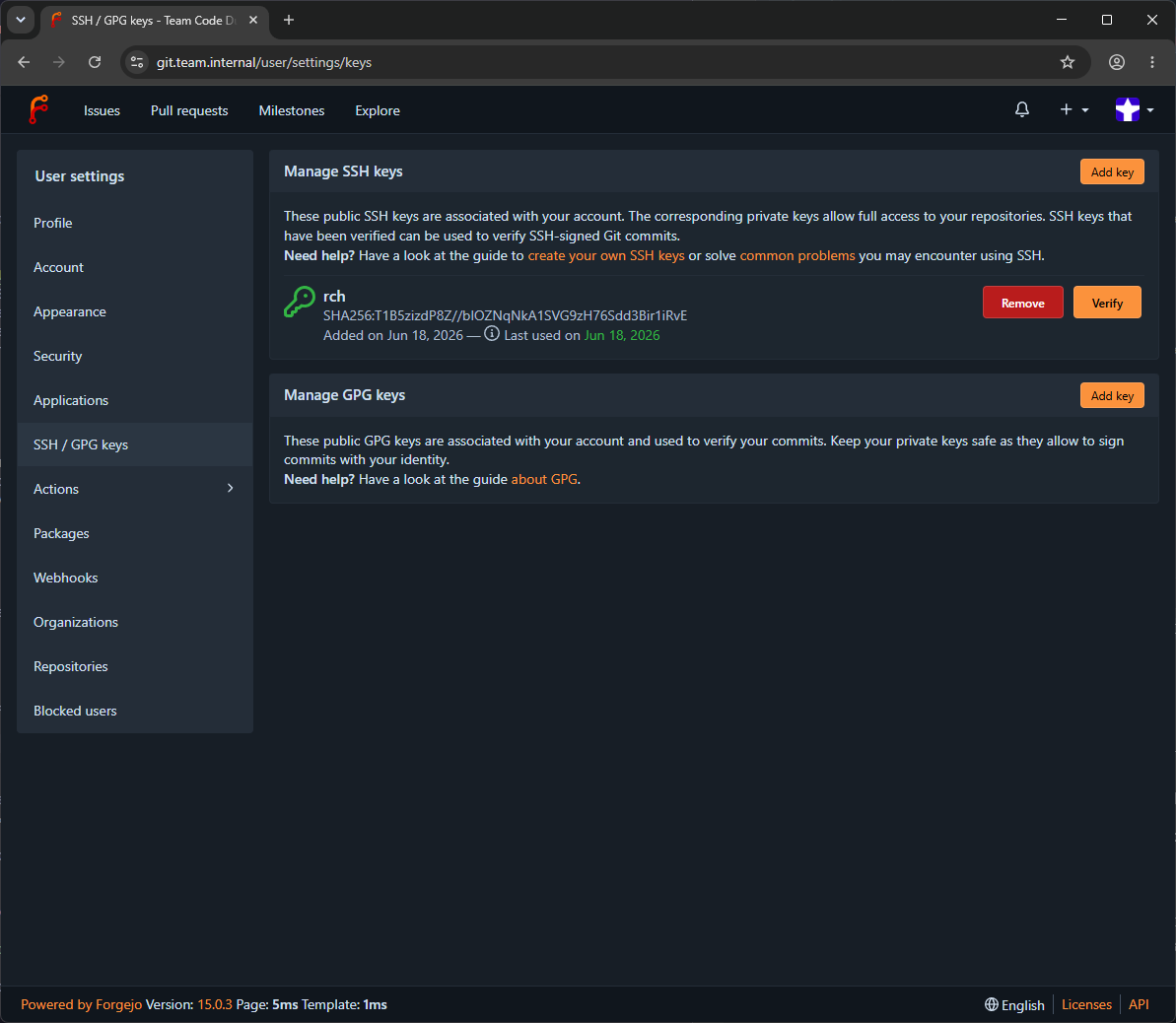Open the notifications bell
This screenshot has height=1023, width=1176.
tap(1021, 109)
